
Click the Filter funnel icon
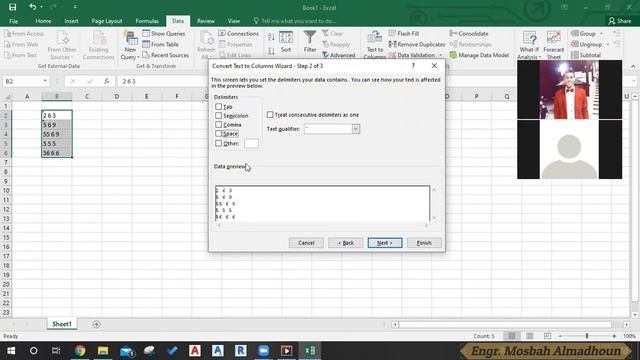pyautogui.click(x=310, y=42)
